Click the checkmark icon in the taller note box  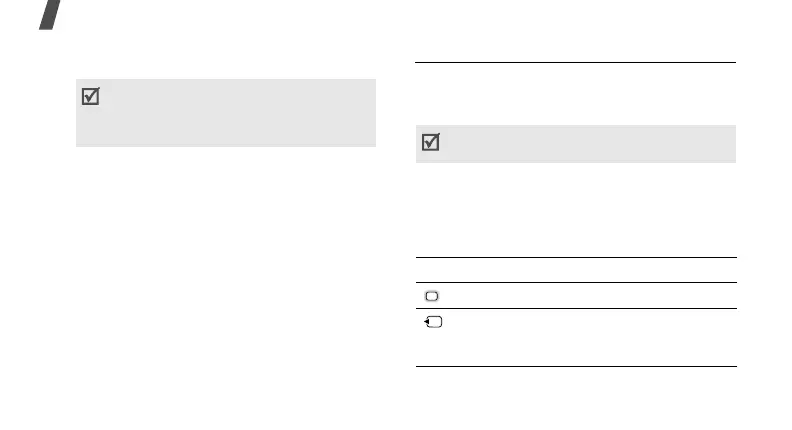[x=90, y=99]
